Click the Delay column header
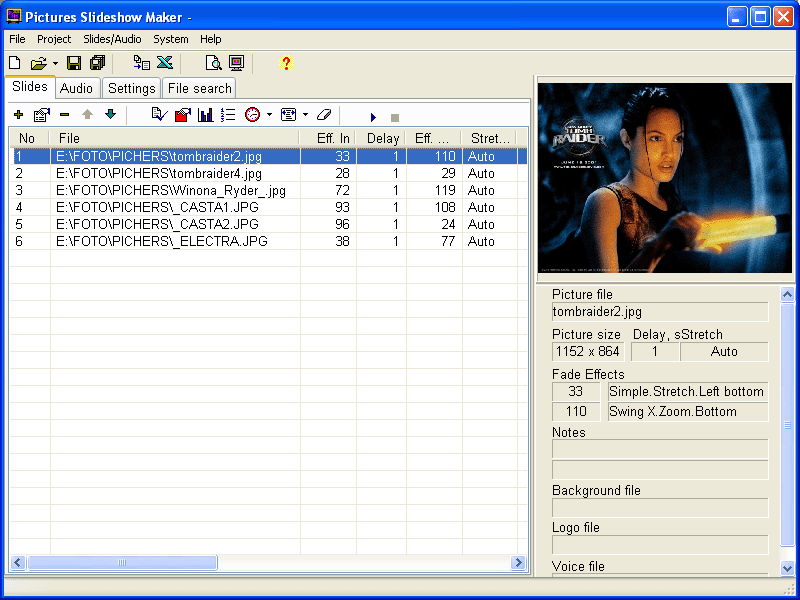This screenshot has width=800, height=600. click(380, 138)
